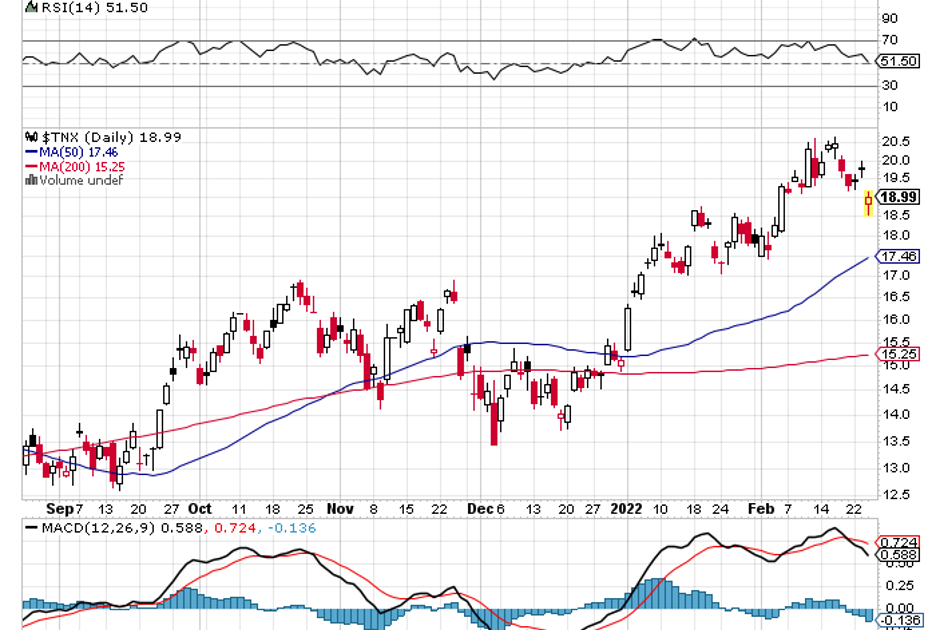Select the Oct label on date axis
This screenshot has width=936, height=630.
click(200, 507)
